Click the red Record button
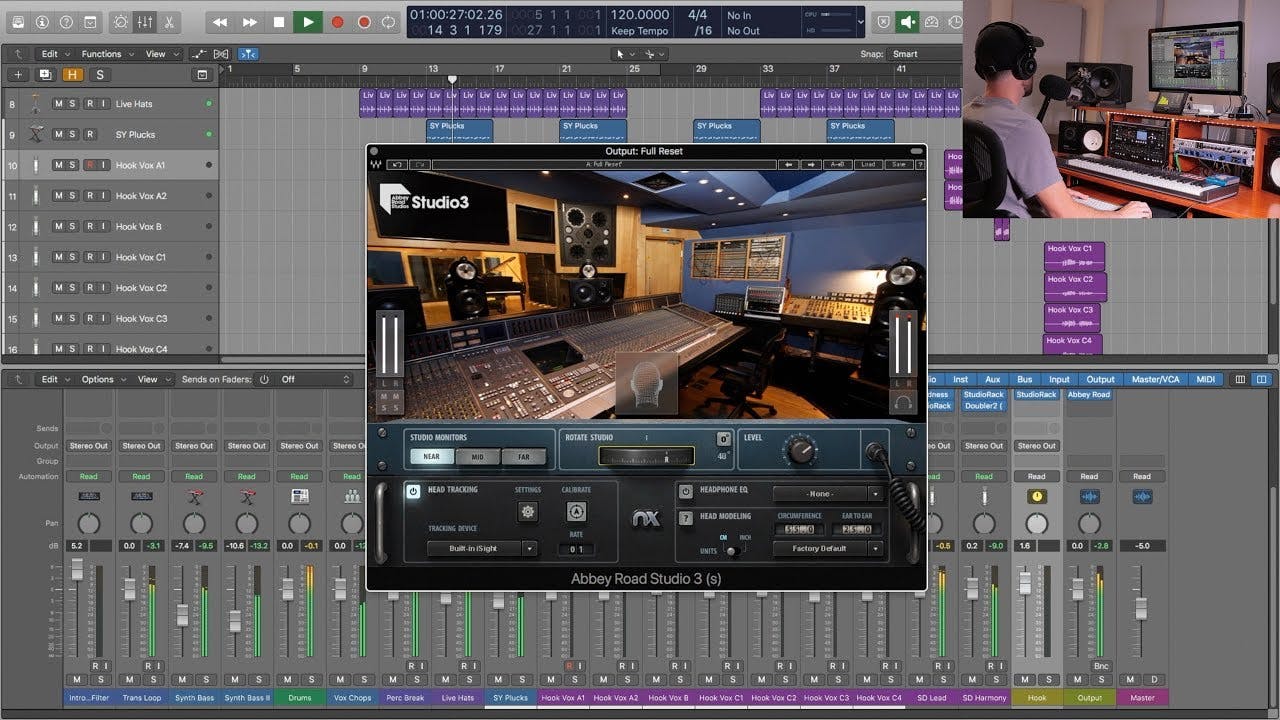Viewport: 1280px width, 720px height. [x=337, y=21]
